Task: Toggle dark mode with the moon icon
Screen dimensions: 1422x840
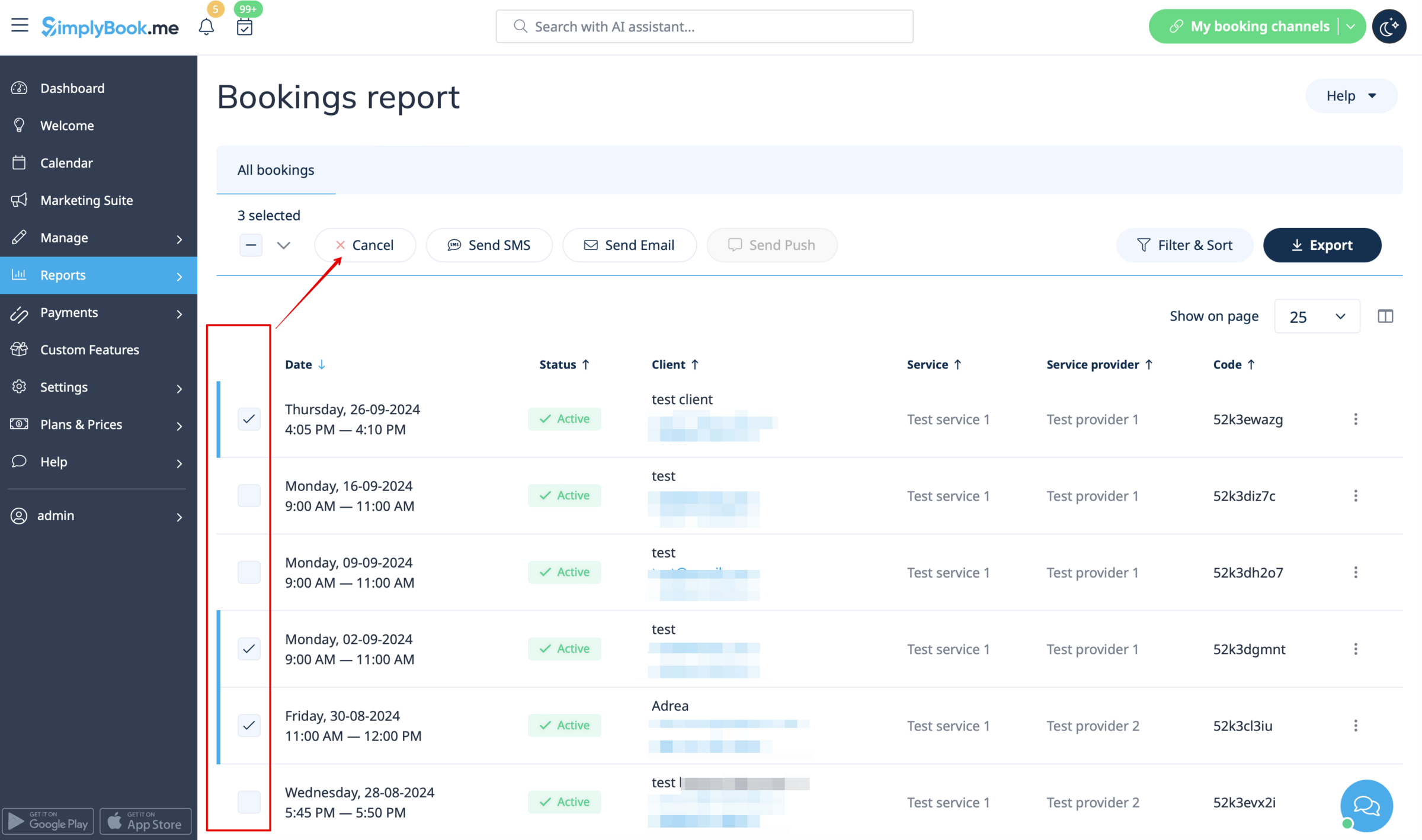Action: point(1389,26)
